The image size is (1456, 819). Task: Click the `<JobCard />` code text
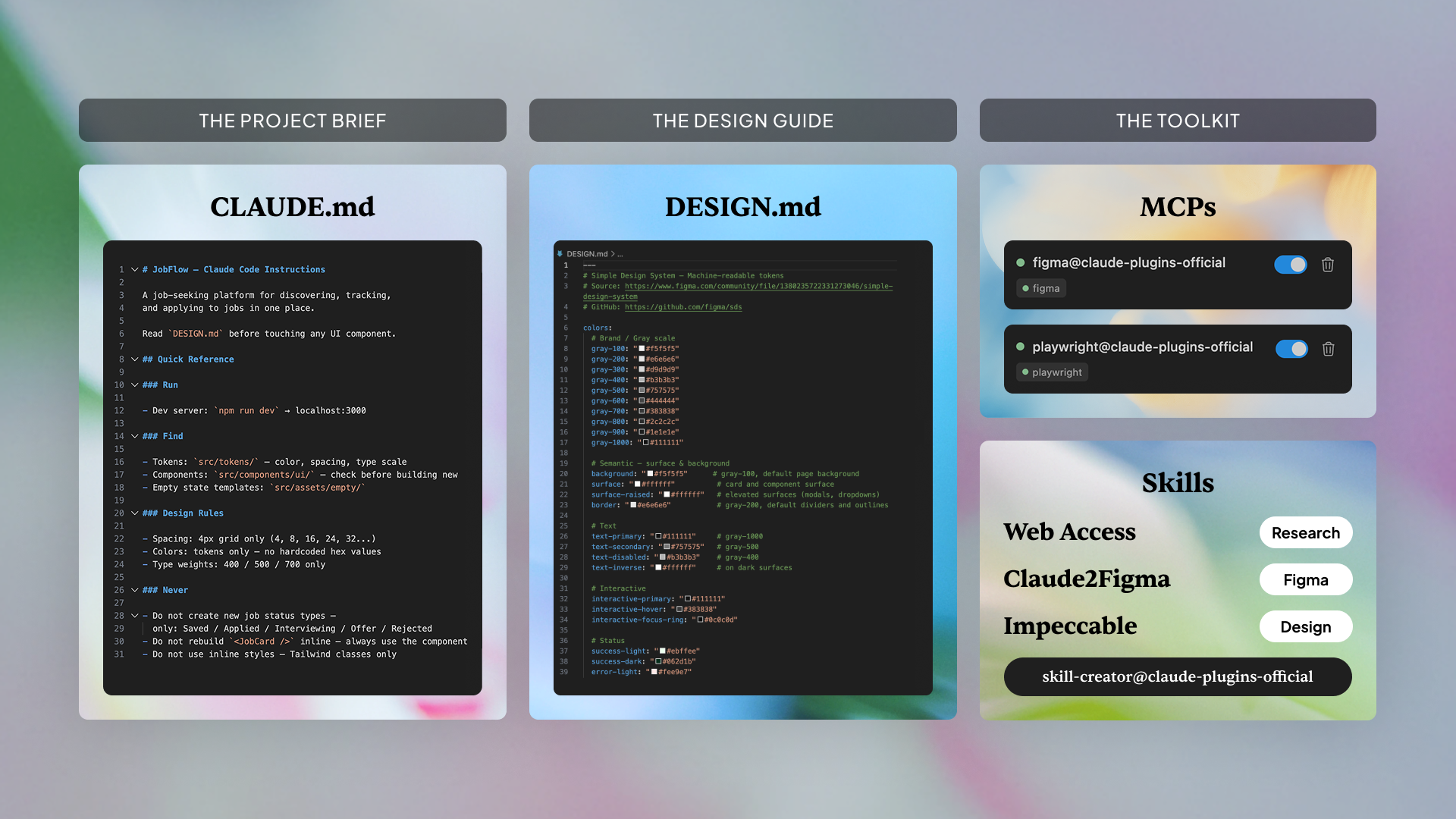coord(262,642)
